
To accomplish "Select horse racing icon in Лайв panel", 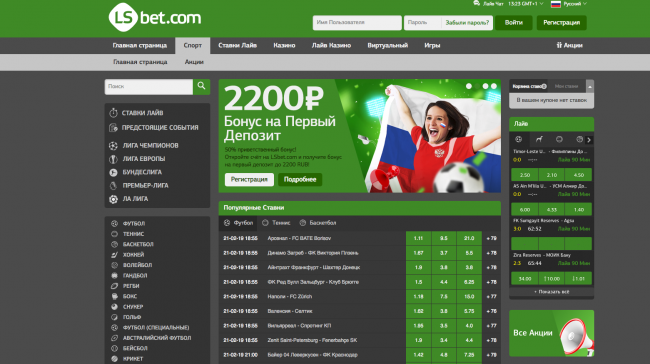I will pos(539,139).
